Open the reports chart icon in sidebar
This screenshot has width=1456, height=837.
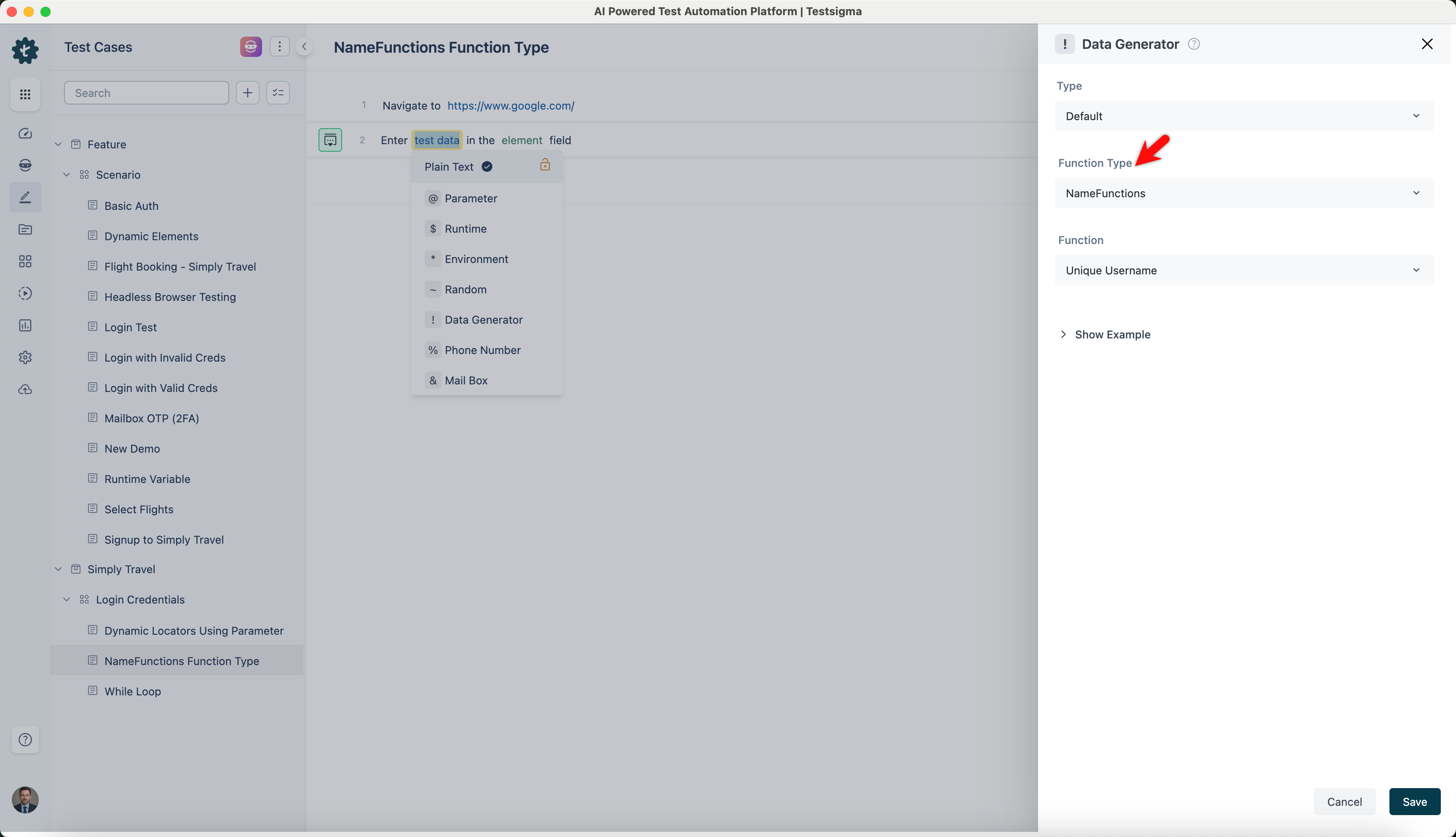pos(25,325)
